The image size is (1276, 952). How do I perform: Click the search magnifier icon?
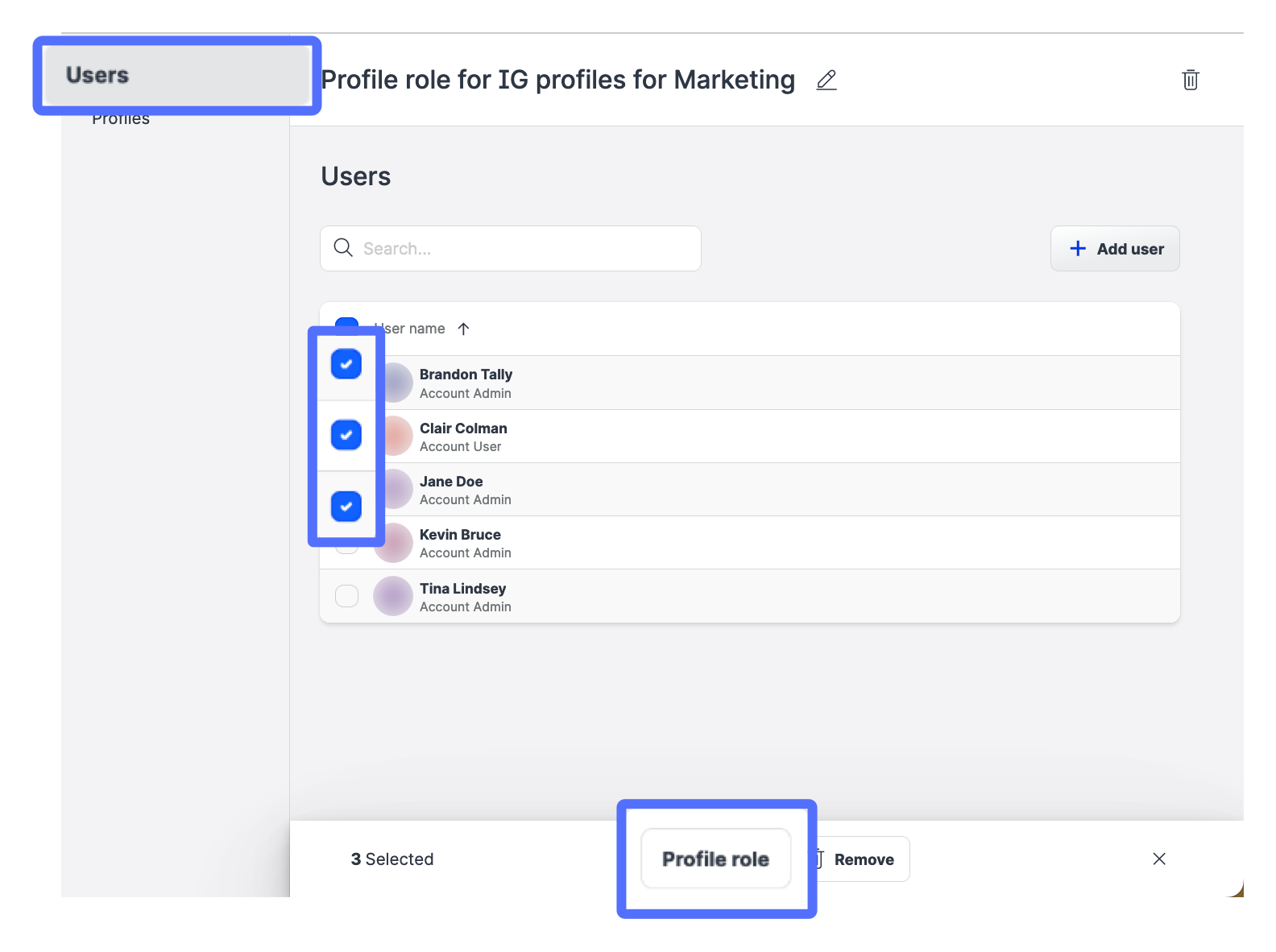coord(343,248)
